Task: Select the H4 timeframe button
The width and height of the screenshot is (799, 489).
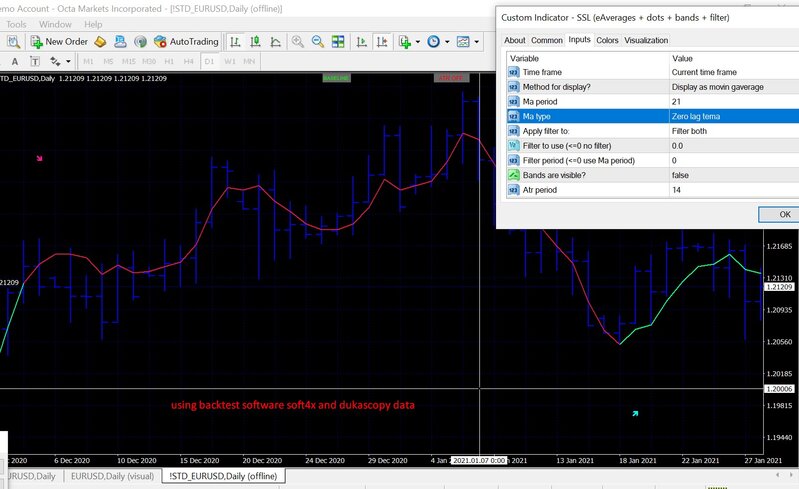Action: [x=187, y=61]
